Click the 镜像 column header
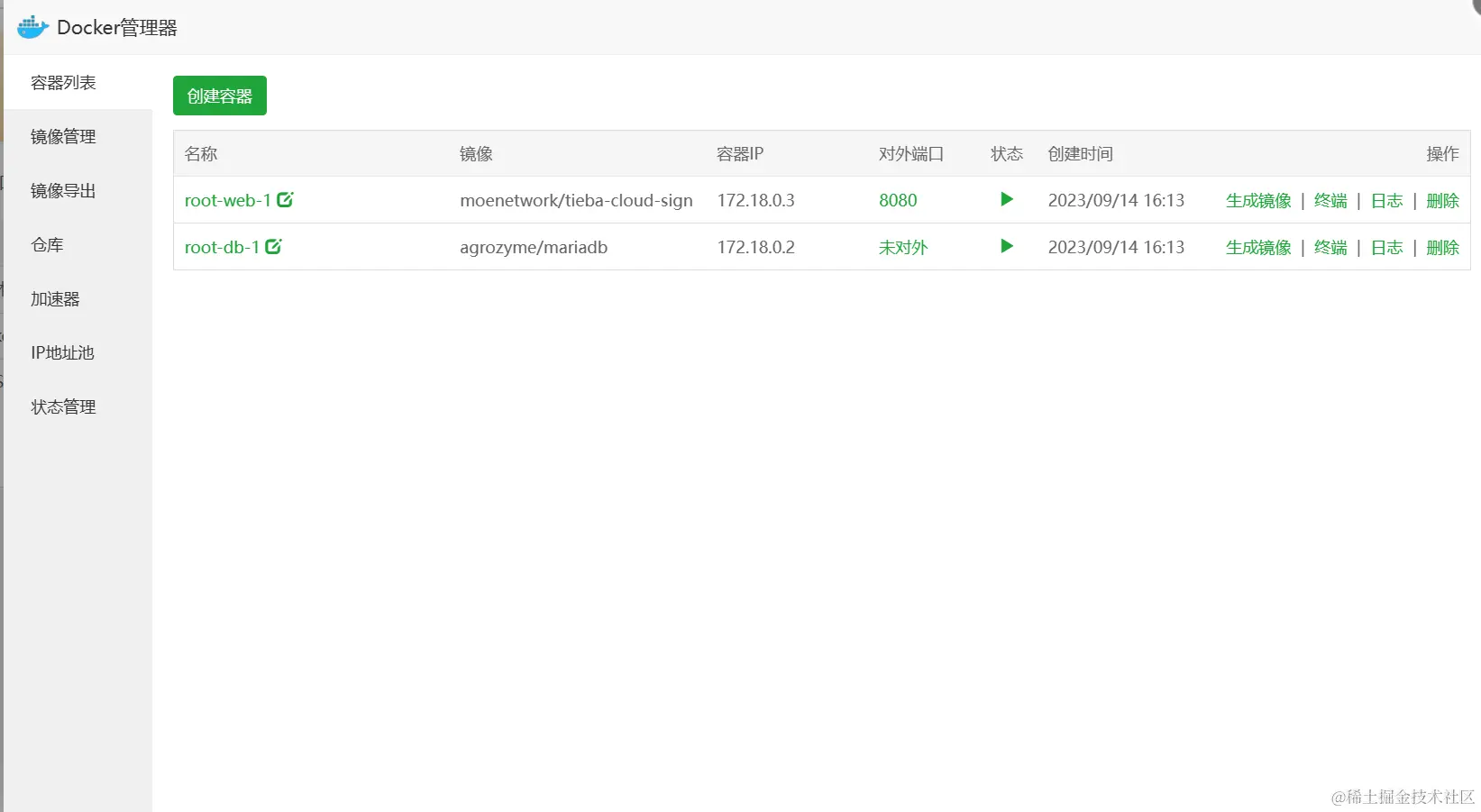This screenshot has width=1481, height=812. click(476, 154)
